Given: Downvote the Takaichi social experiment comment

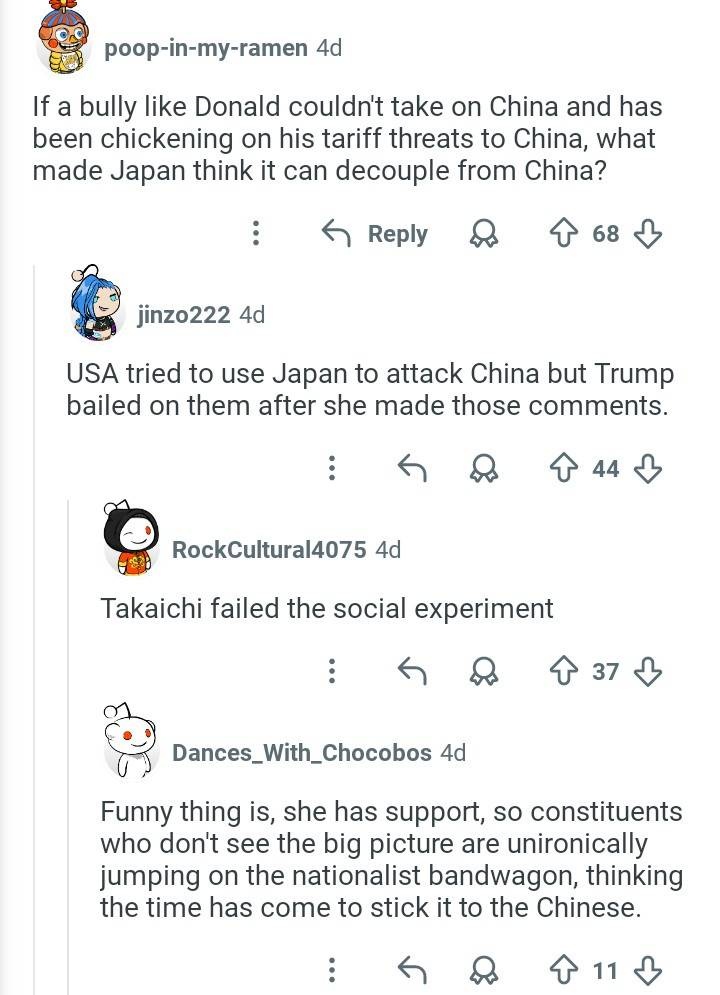Looking at the screenshot, I should point(648,671).
